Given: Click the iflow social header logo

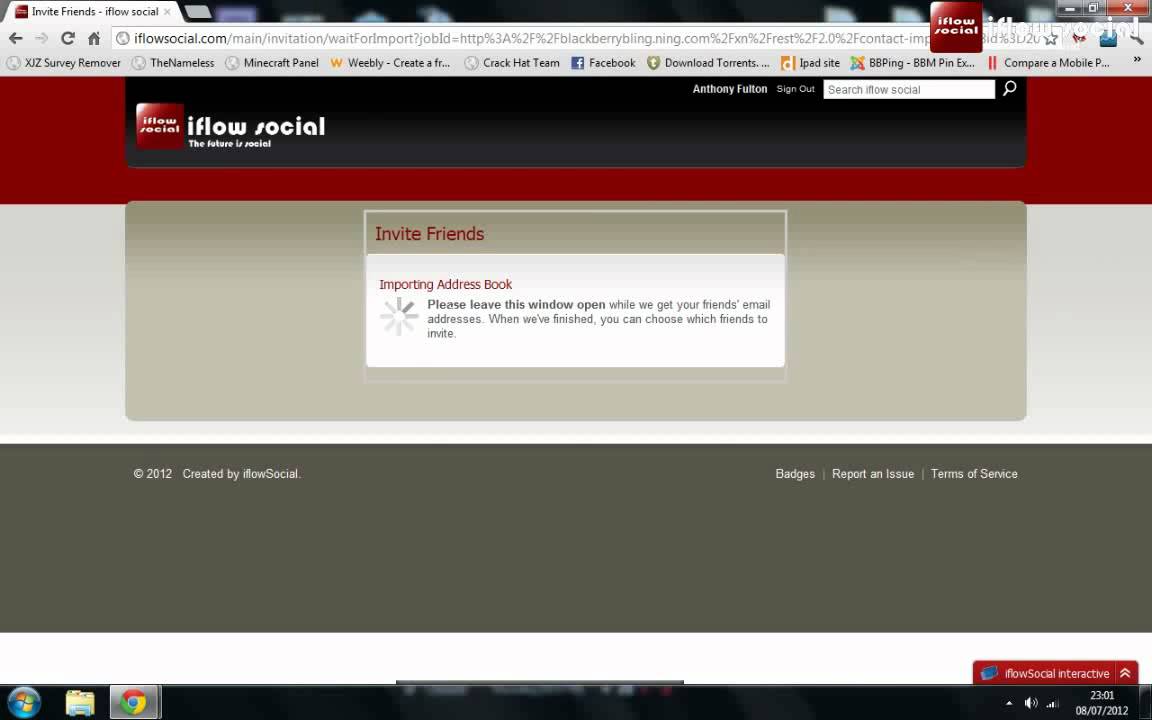Looking at the screenshot, I should click(231, 126).
